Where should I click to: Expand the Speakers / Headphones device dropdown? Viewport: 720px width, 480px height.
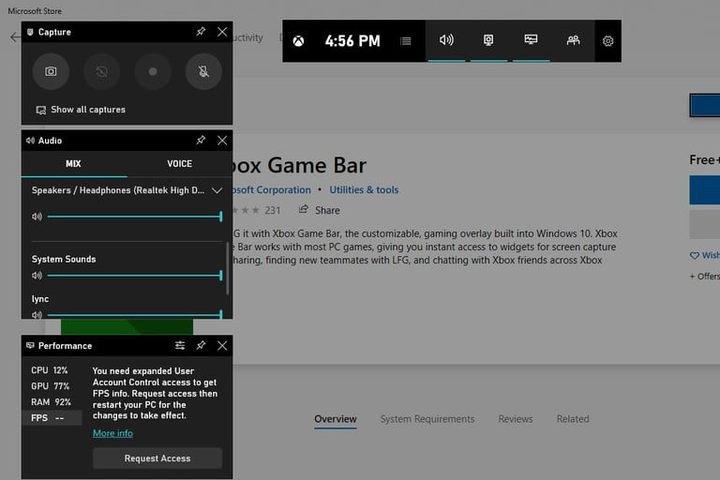217,190
